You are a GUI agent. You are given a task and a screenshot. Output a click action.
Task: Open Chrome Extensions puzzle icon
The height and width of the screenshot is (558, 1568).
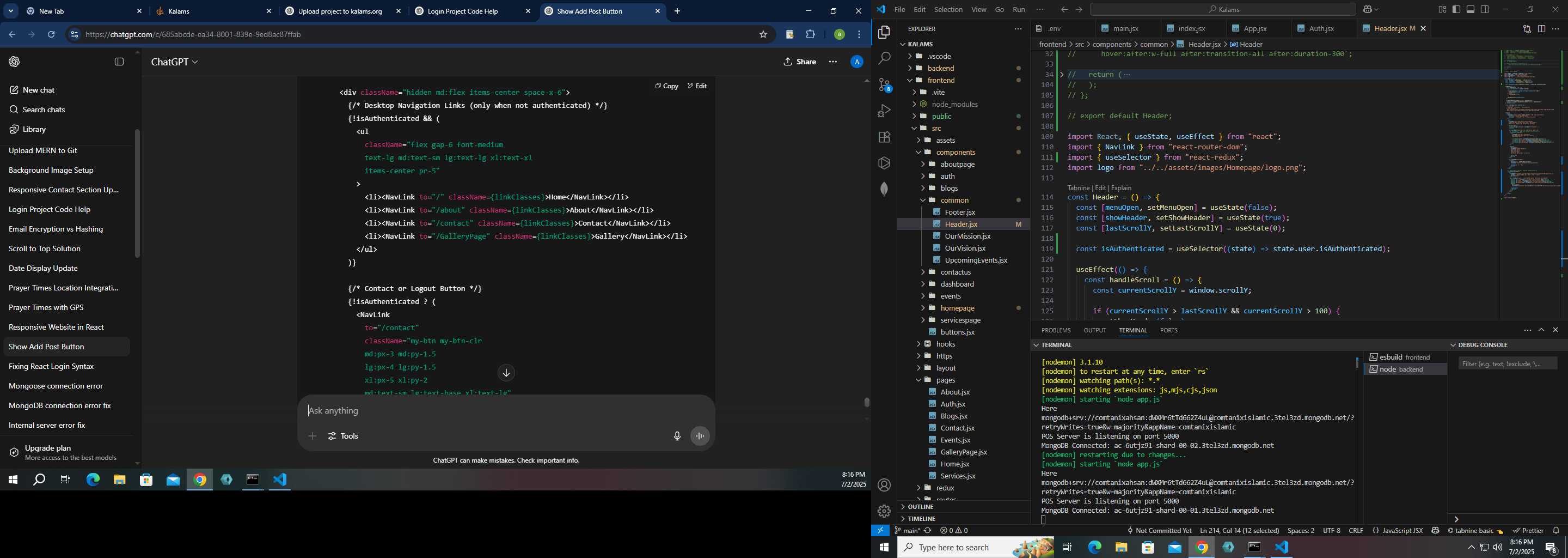(811, 35)
